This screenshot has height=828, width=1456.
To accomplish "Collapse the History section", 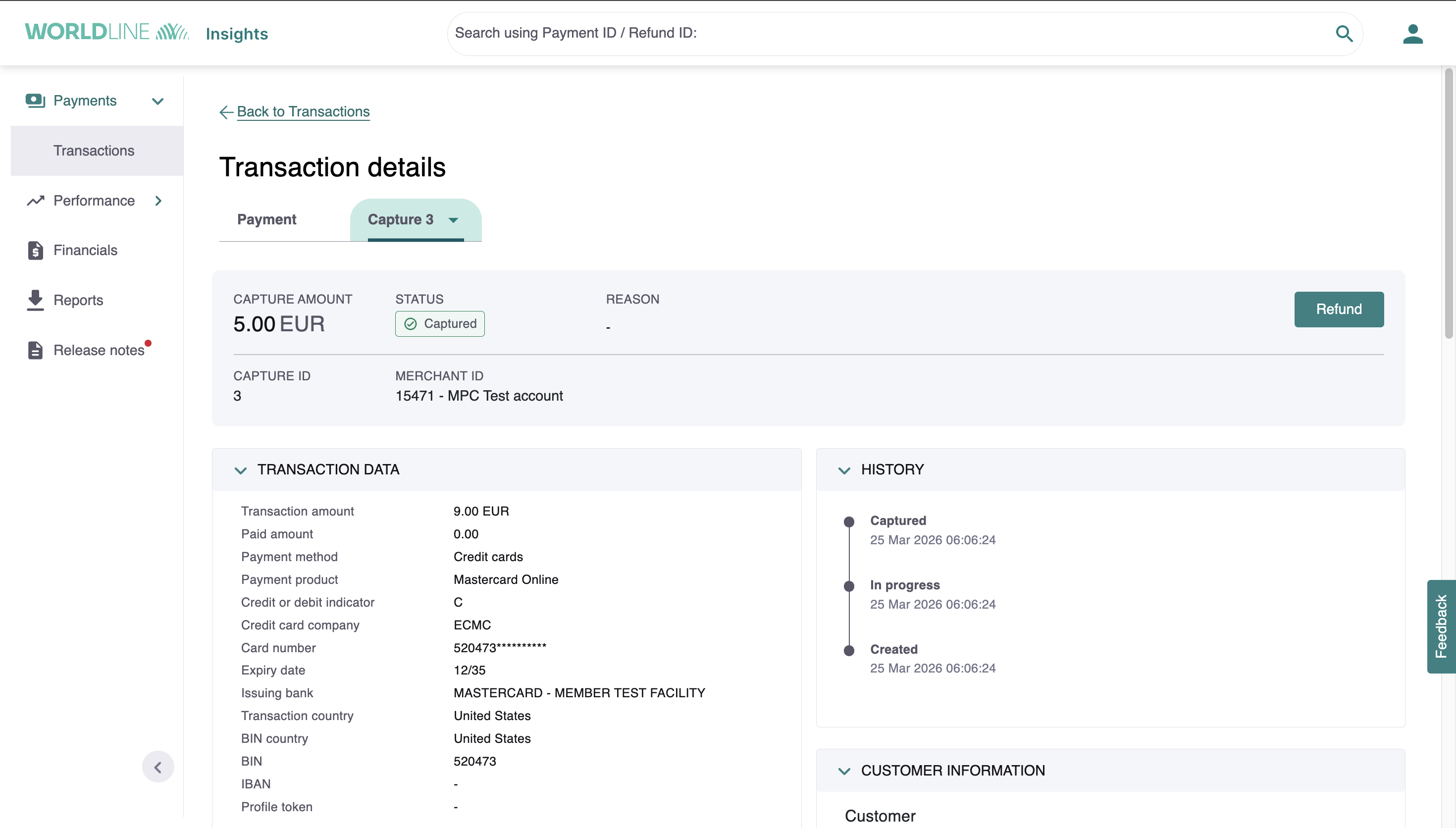I will pyautogui.click(x=844, y=471).
